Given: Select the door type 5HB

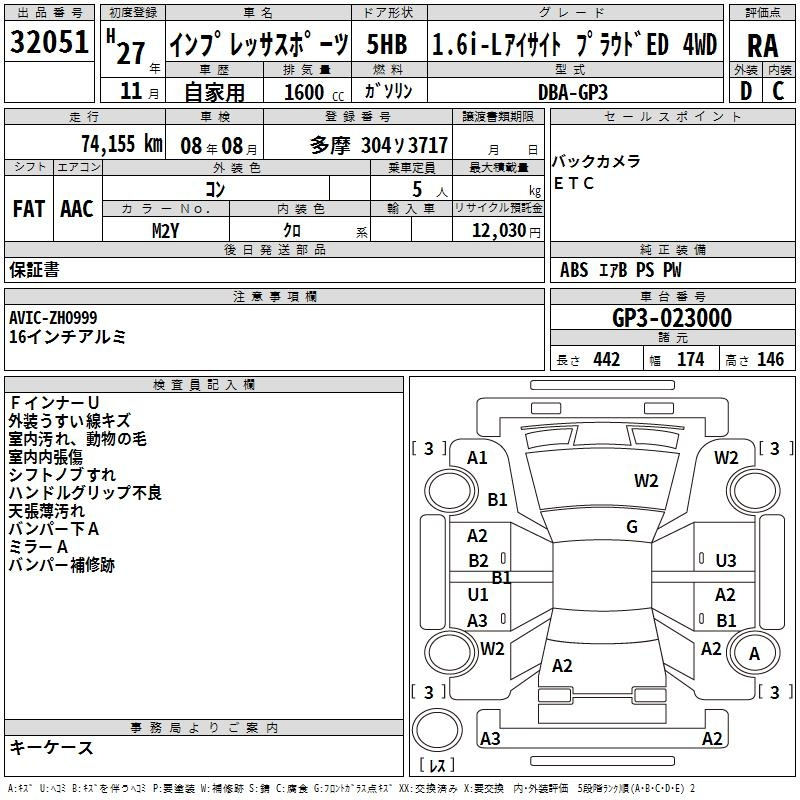Looking at the screenshot, I should click(387, 44).
